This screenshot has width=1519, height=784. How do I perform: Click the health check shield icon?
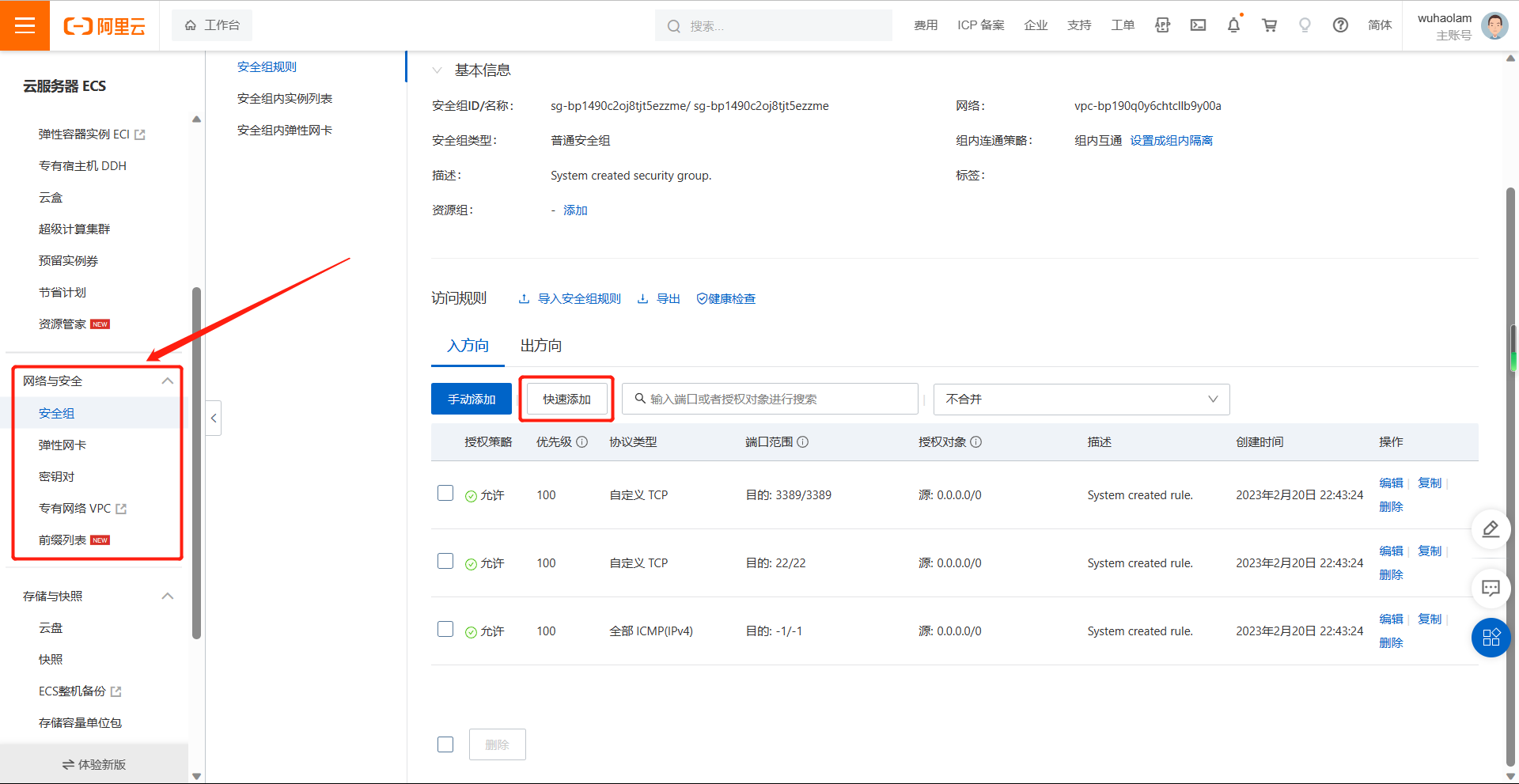click(702, 298)
